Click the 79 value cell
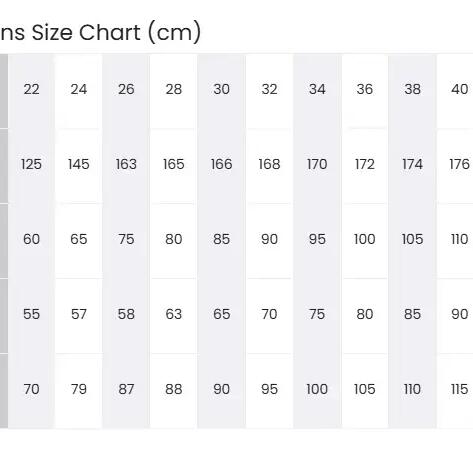Image resolution: width=473 pixels, height=473 pixels. (x=78, y=390)
